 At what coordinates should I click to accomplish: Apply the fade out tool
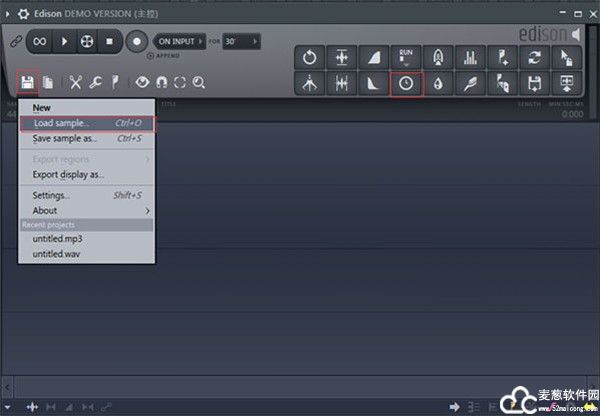(x=374, y=83)
